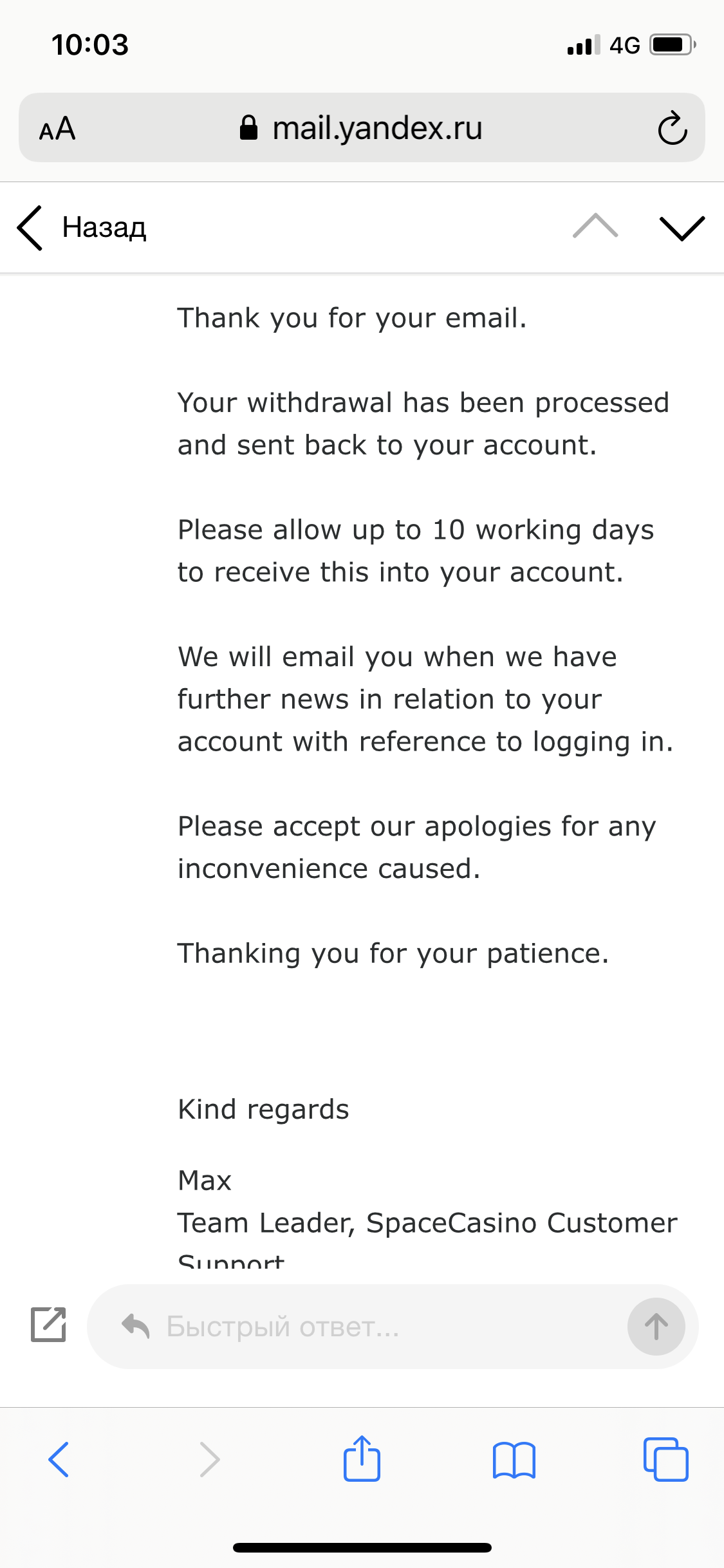The height and width of the screenshot is (1568, 724).
Task: Open the Safari share sheet
Action: 362,1459
